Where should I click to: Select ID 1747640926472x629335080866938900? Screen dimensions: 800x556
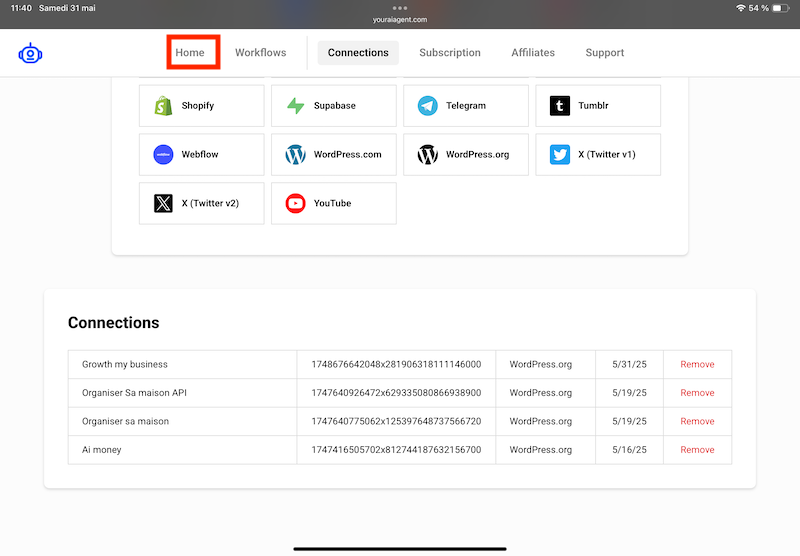coord(396,393)
